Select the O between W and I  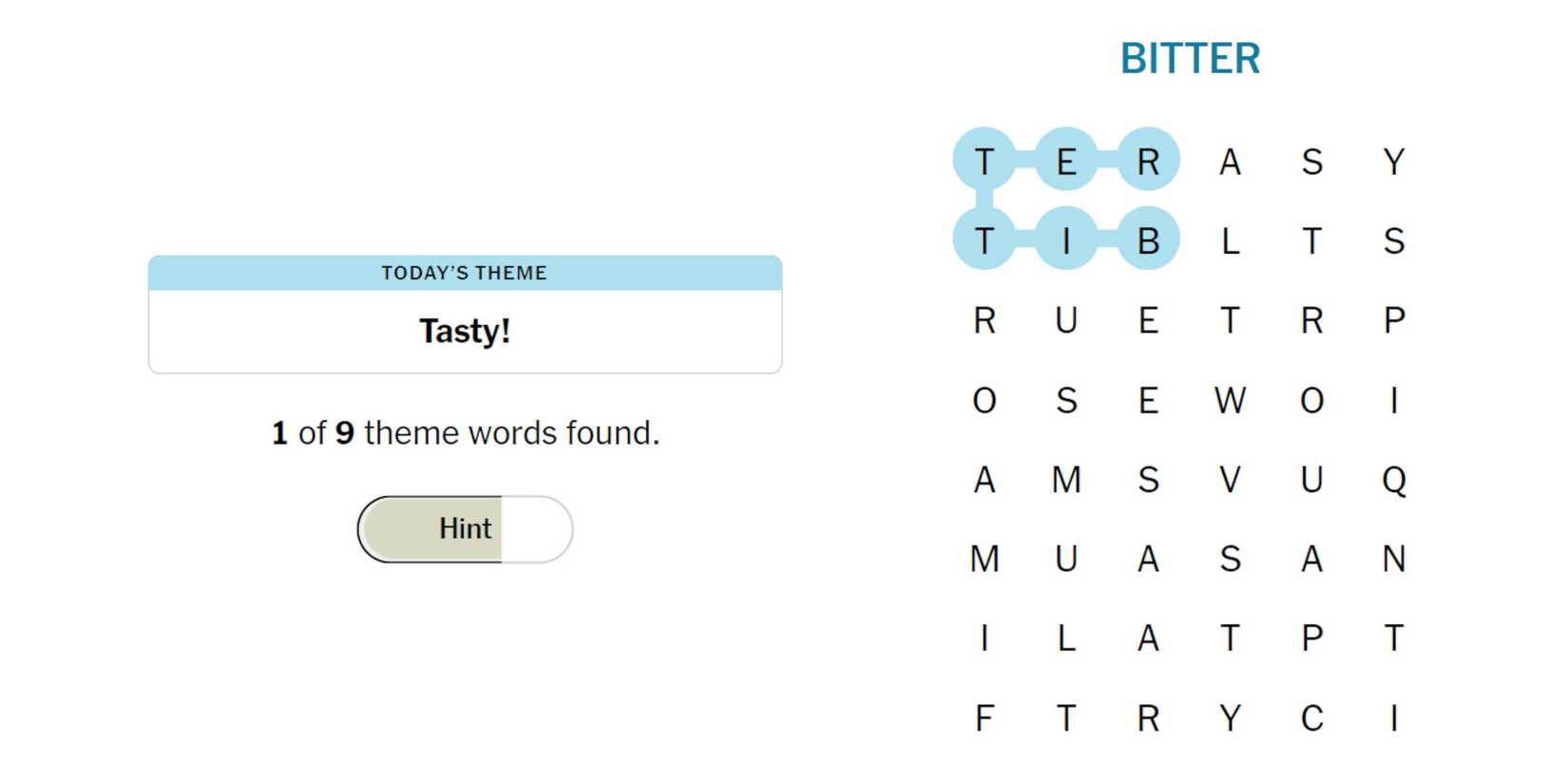click(x=1311, y=400)
